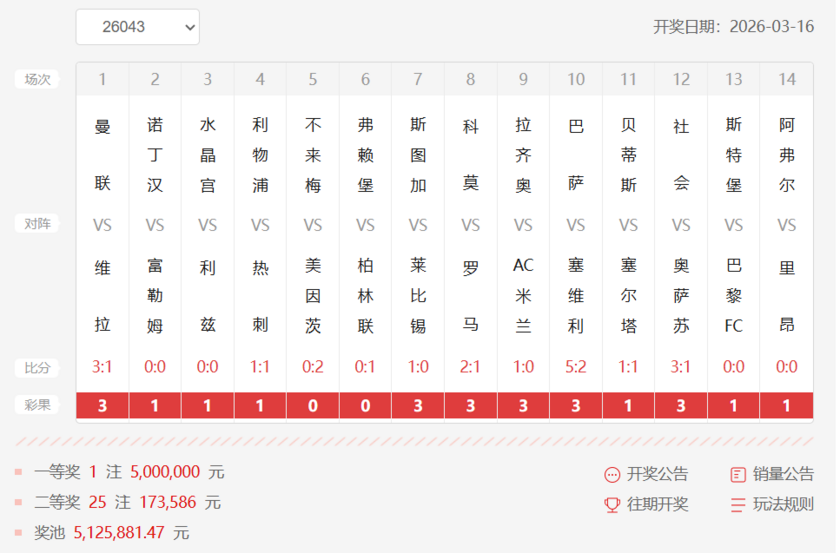Click the 奖池 amount 5,125,881.47

coord(119,533)
